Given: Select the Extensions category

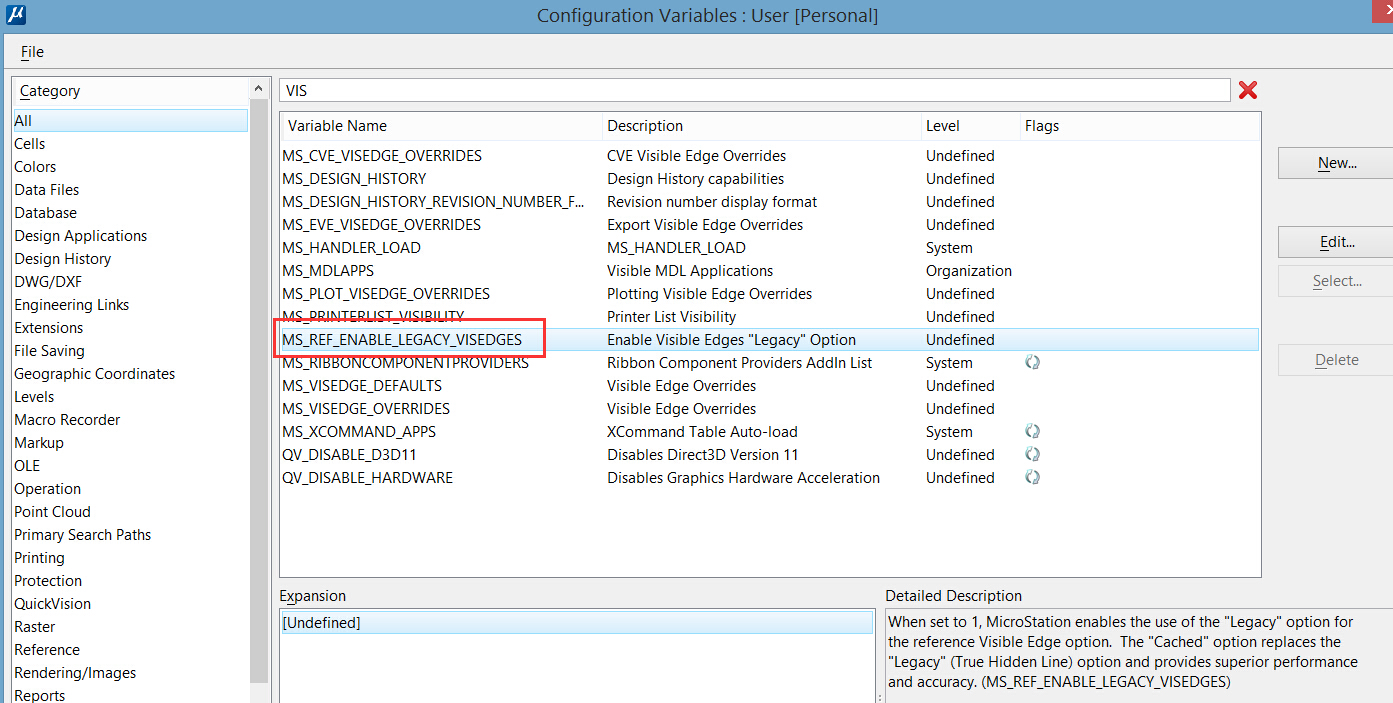Looking at the screenshot, I should pyautogui.click(x=49, y=328).
